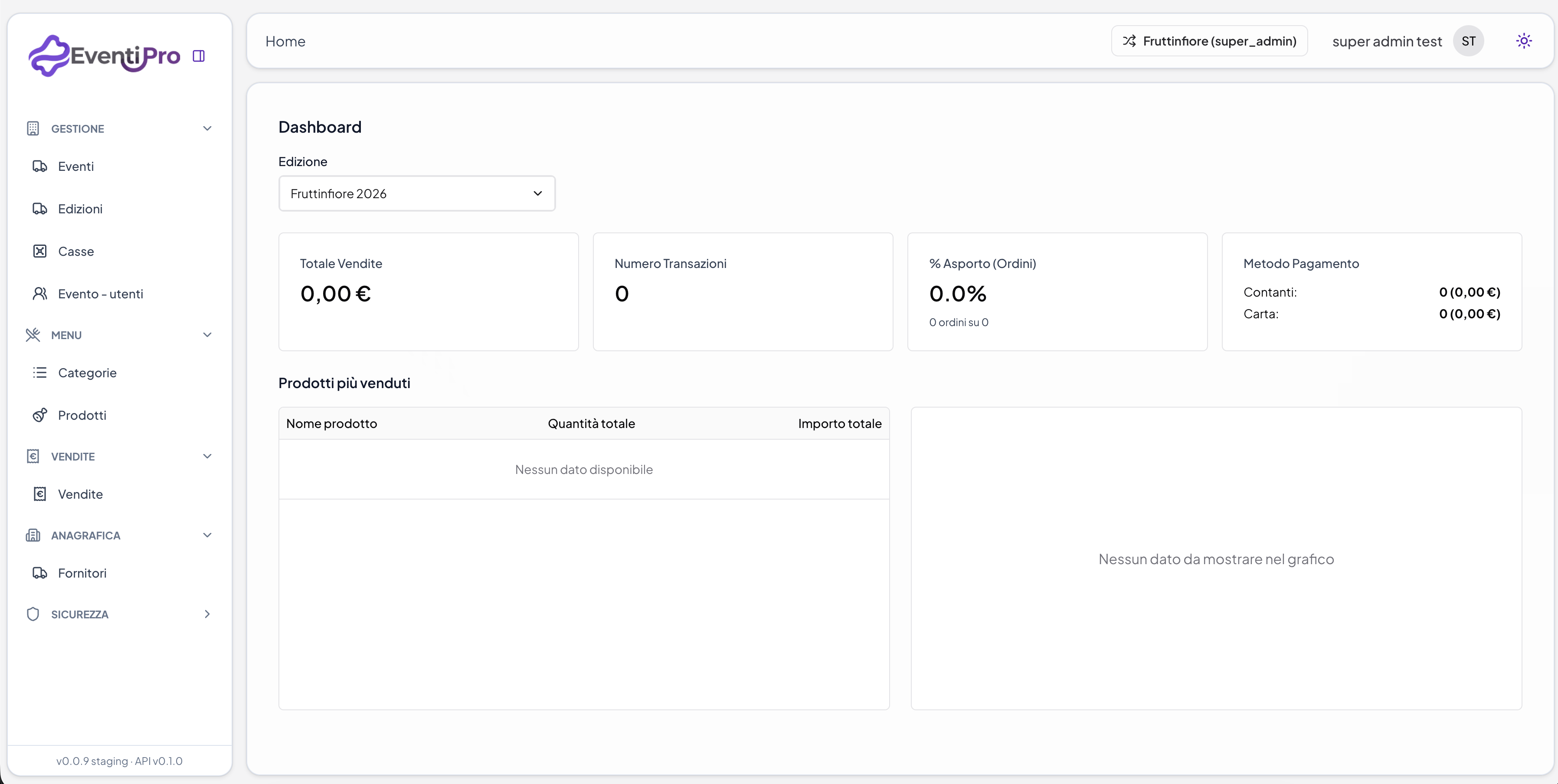
Task: Expand the SICUREZZA section
Action: (x=207, y=614)
